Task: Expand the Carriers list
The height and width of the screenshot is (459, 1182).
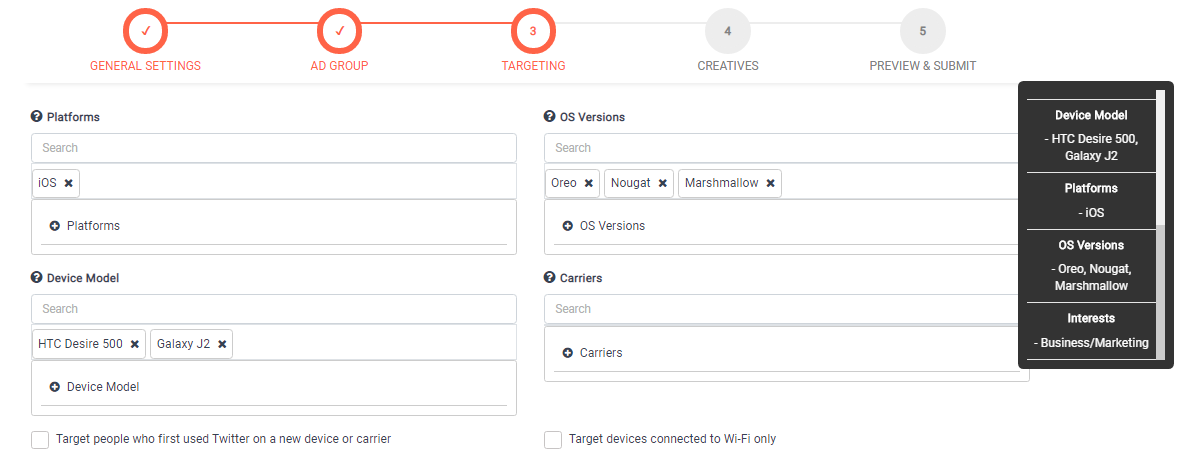Action: [x=568, y=353]
